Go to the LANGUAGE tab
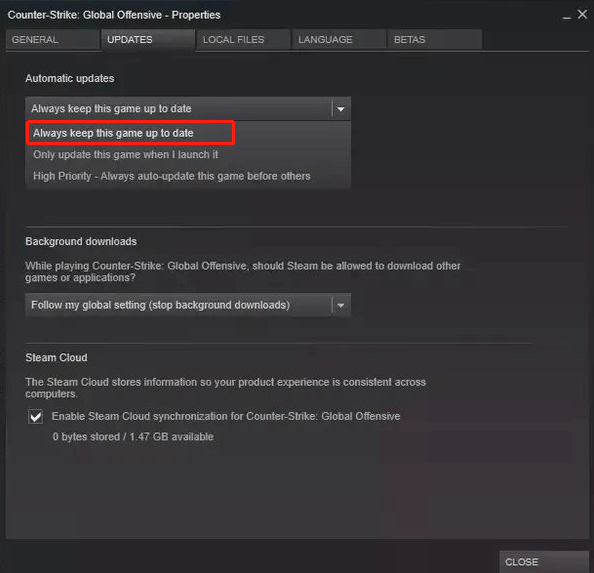 pyautogui.click(x=339, y=39)
